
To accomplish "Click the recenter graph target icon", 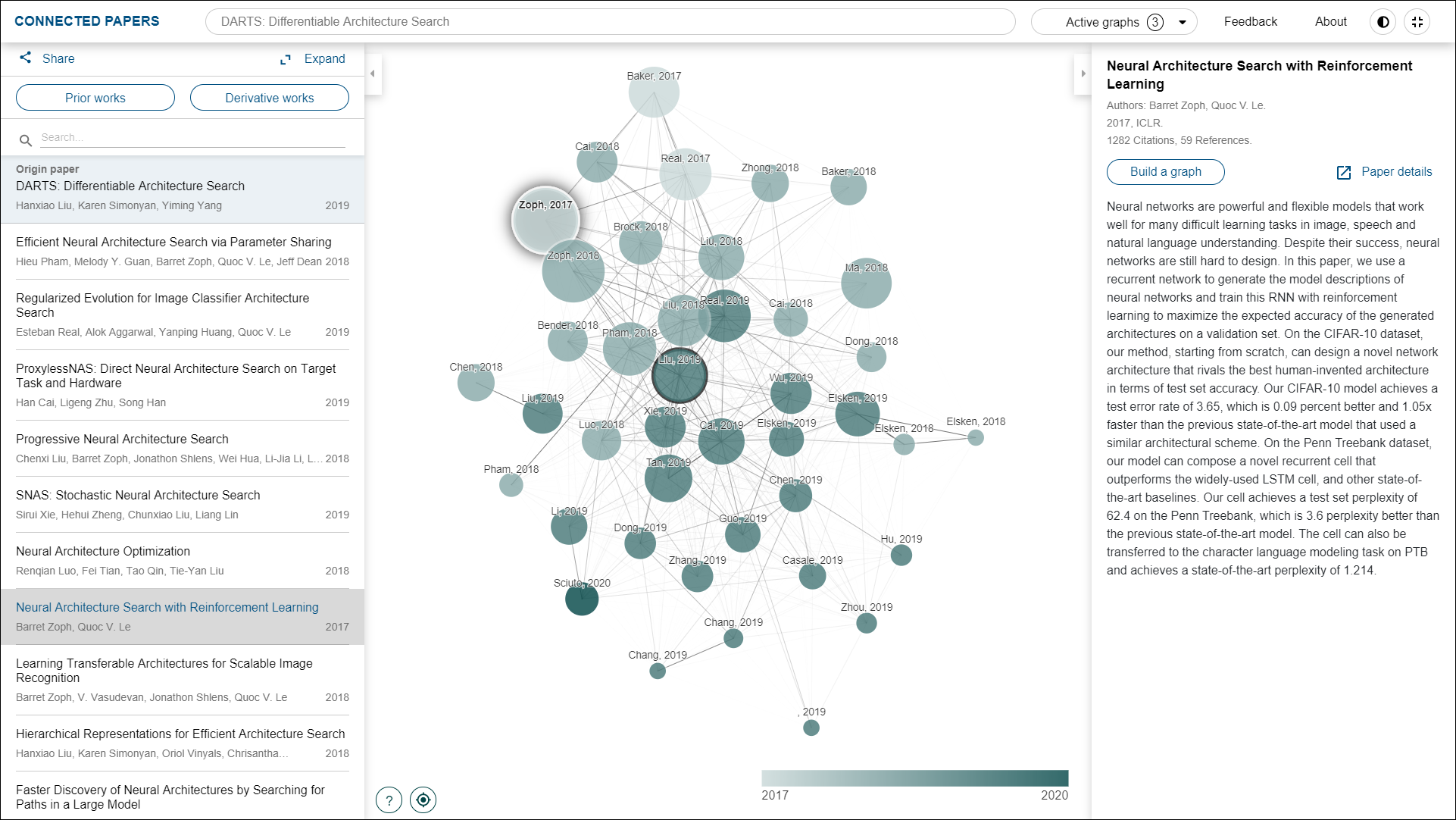I will pos(423,800).
